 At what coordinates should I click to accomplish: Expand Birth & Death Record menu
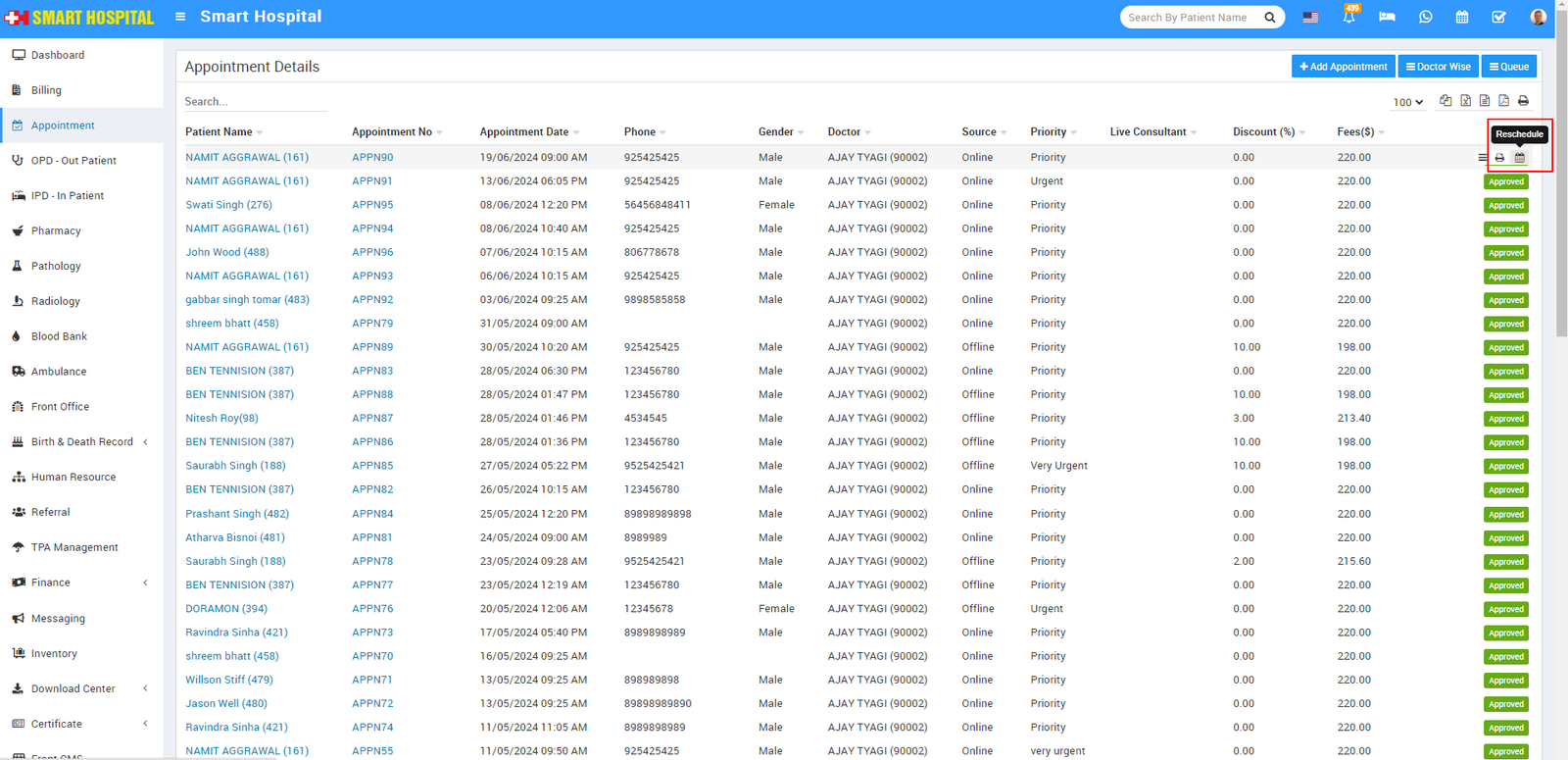tap(82, 442)
